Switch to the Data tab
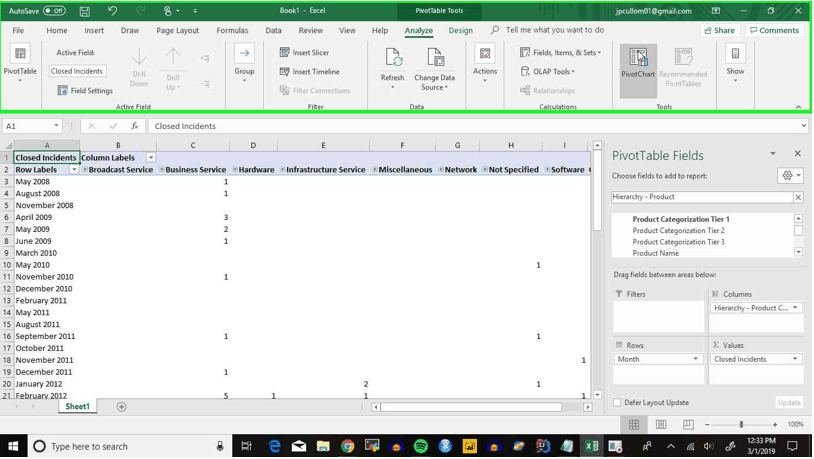 (x=274, y=31)
